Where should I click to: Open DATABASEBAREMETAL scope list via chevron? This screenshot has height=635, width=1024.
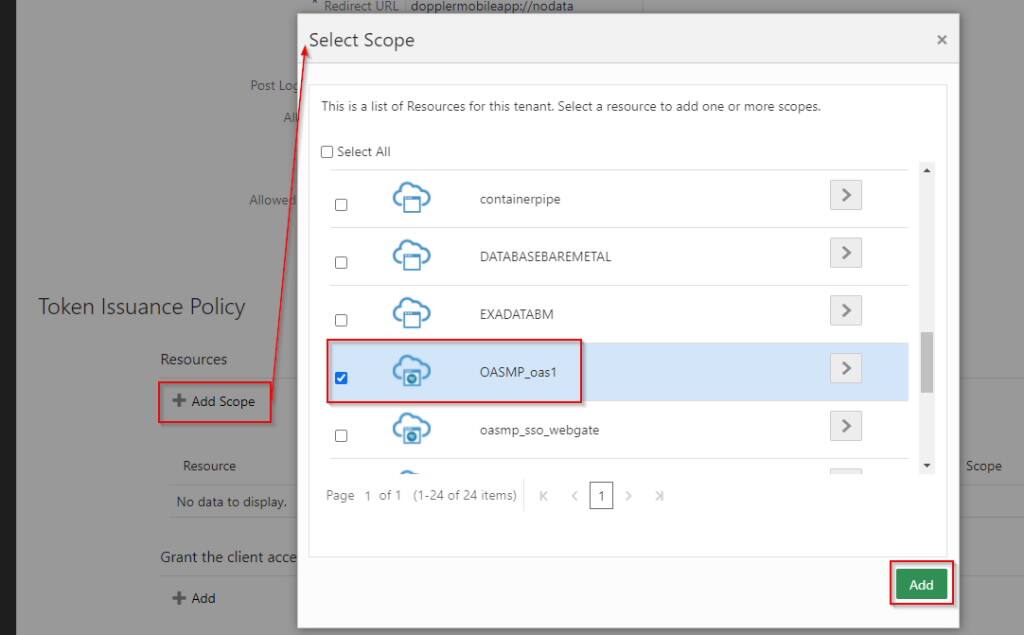[x=845, y=252]
